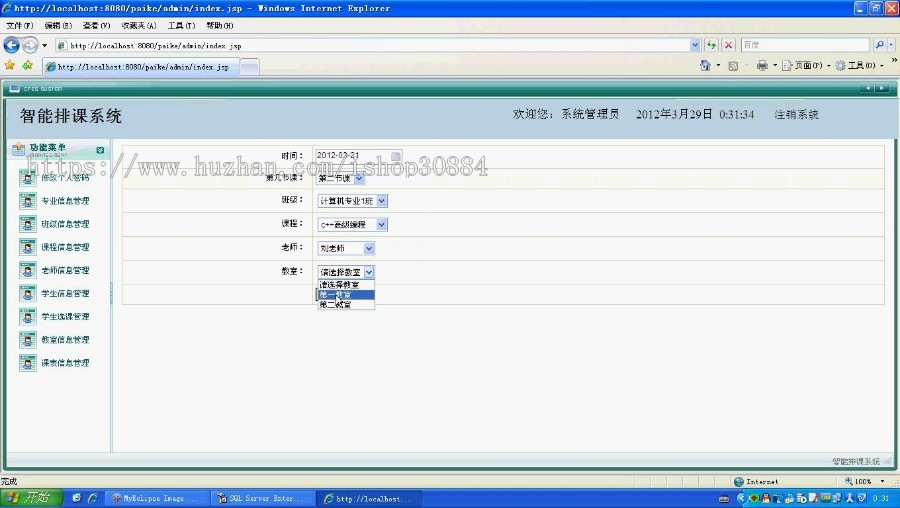Open the 课程 dropdown
The image size is (900, 508).
click(352, 224)
